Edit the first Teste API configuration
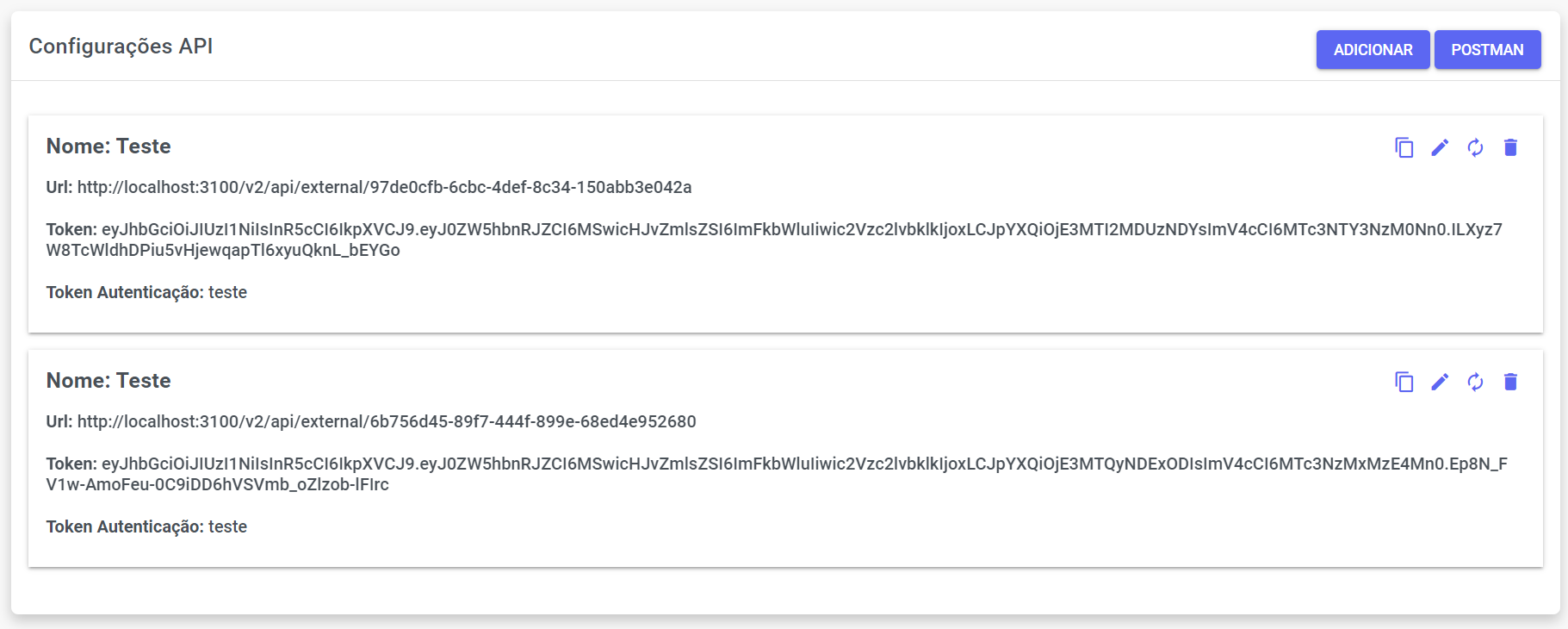1568x629 pixels. click(x=1440, y=147)
